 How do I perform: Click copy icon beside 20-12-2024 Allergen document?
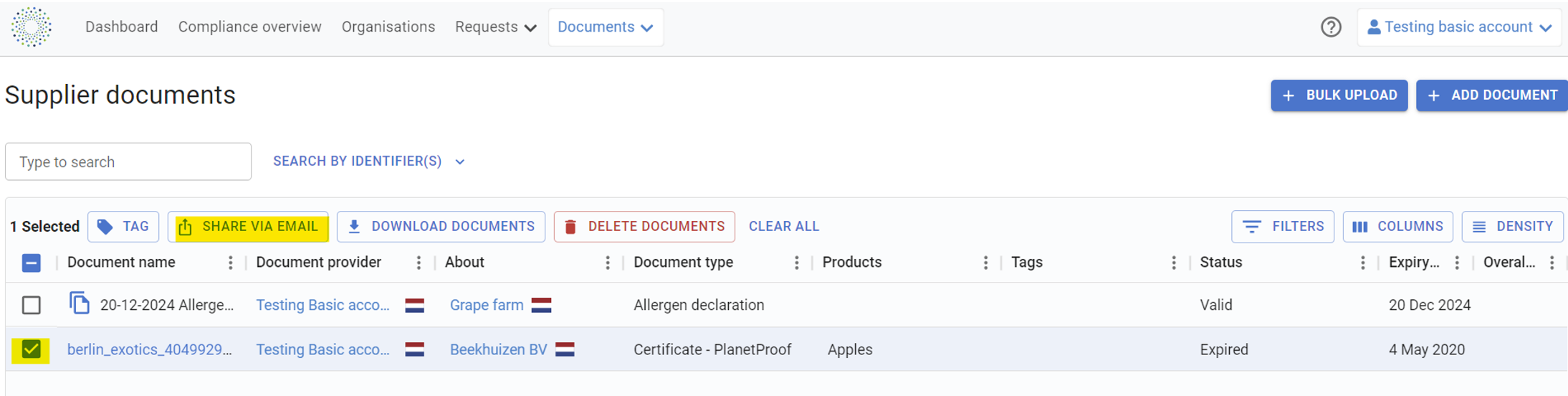click(x=79, y=303)
